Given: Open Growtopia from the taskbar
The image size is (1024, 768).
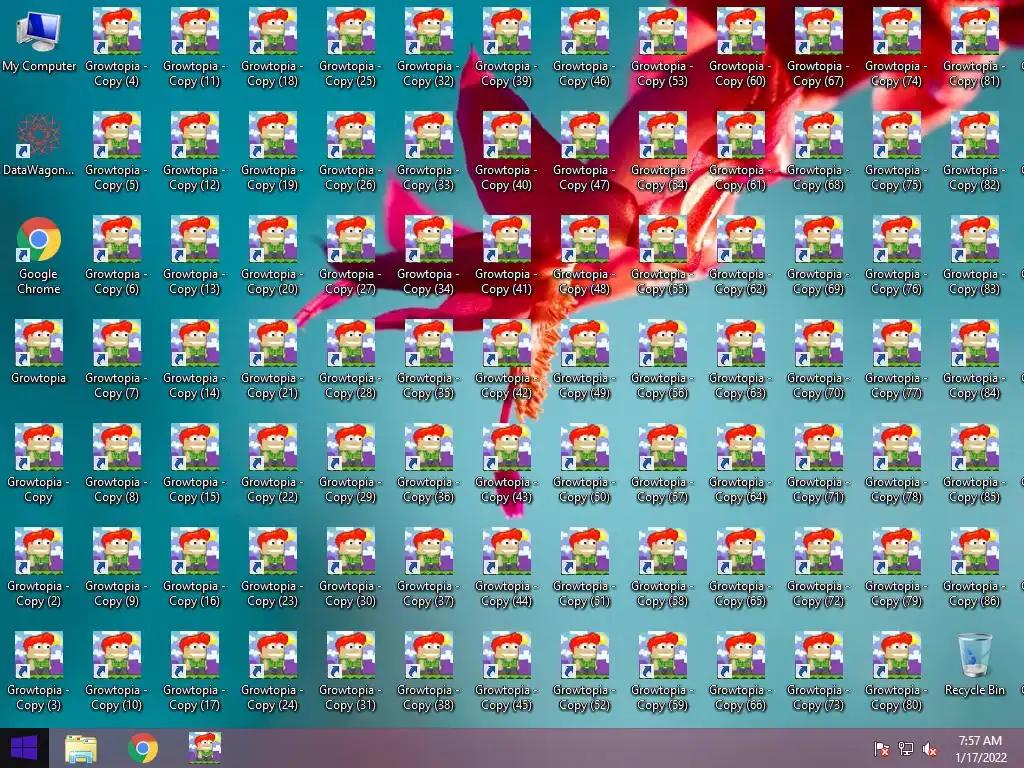Looking at the screenshot, I should (205, 748).
